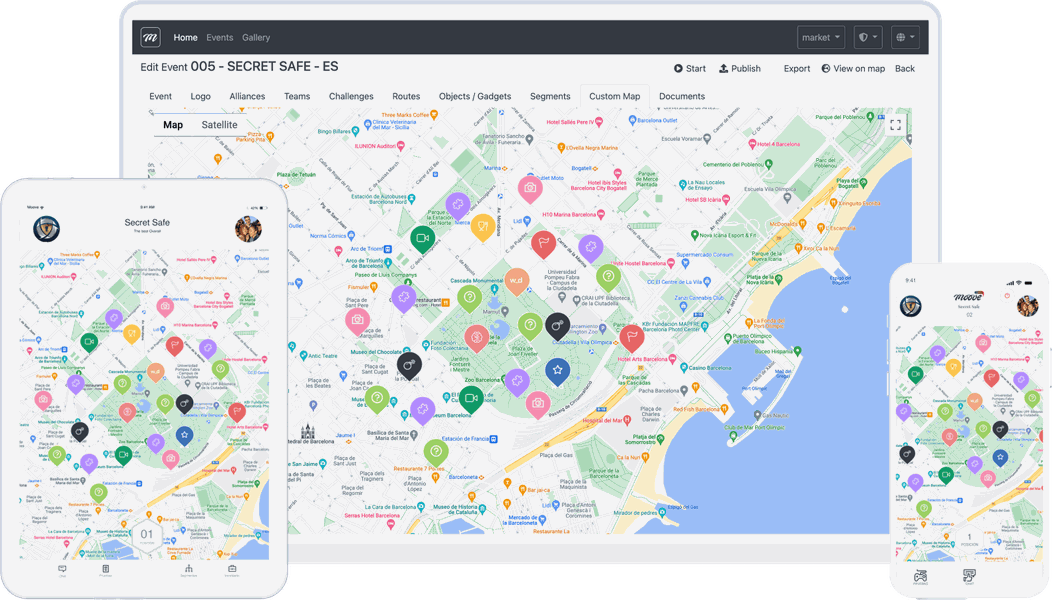The width and height of the screenshot is (1052, 600).
Task: Open the Documents tab
Action: (682, 96)
